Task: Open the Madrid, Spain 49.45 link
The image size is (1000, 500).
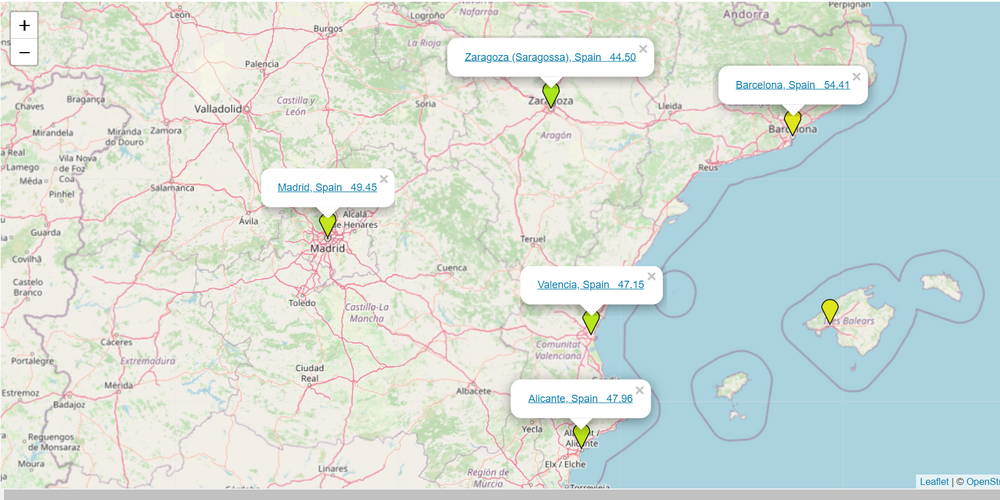Action: 327,188
